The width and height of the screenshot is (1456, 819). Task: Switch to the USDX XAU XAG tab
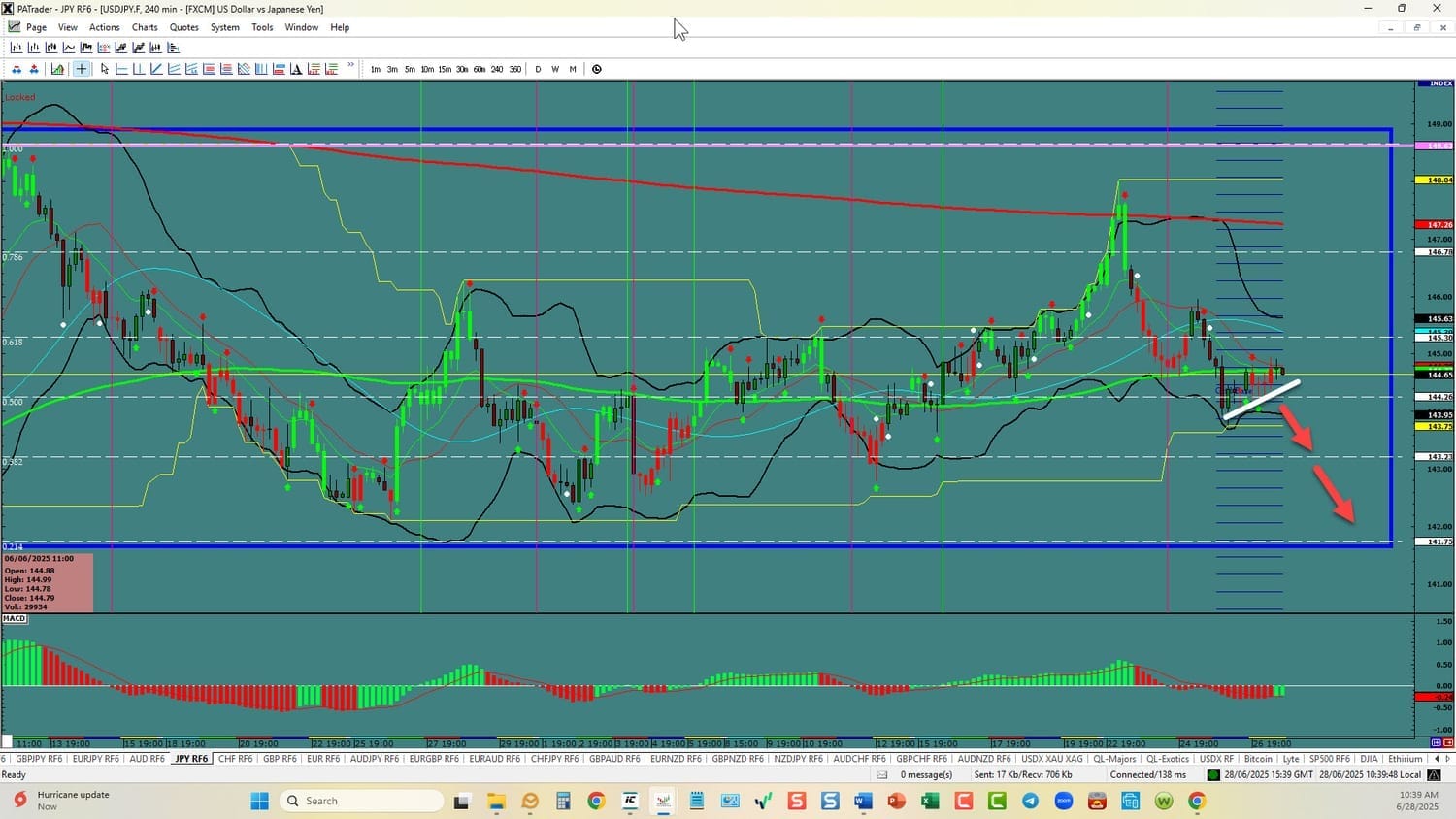pos(1052,759)
